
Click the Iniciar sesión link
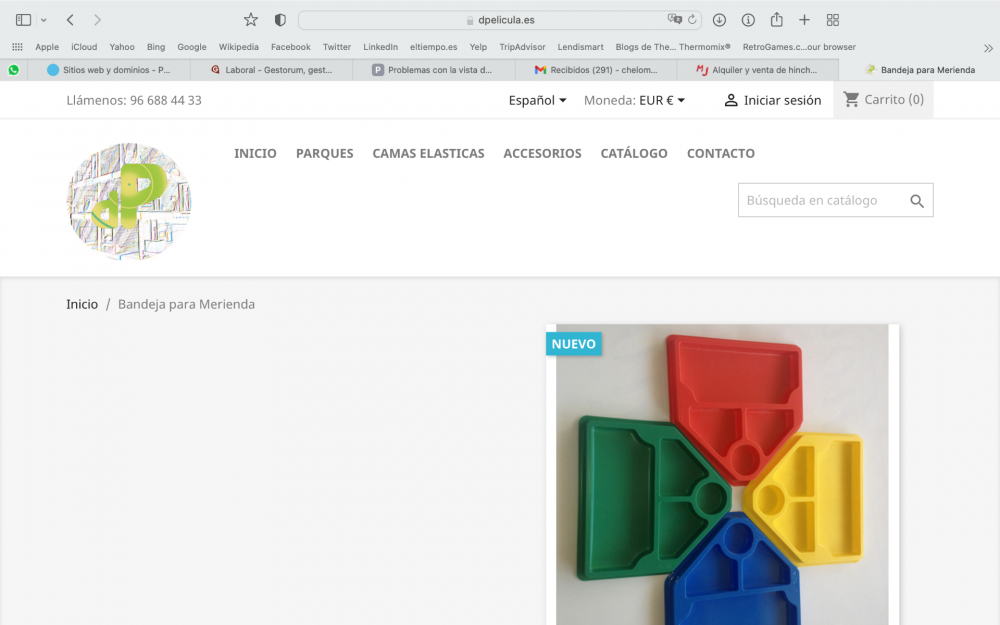click(x=782, y=100)
